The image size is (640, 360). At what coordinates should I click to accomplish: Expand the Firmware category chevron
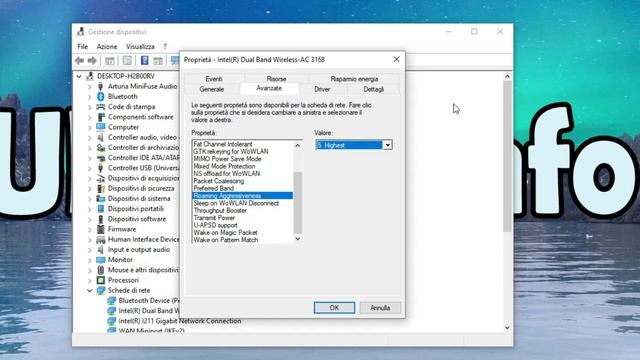[89, 229]
